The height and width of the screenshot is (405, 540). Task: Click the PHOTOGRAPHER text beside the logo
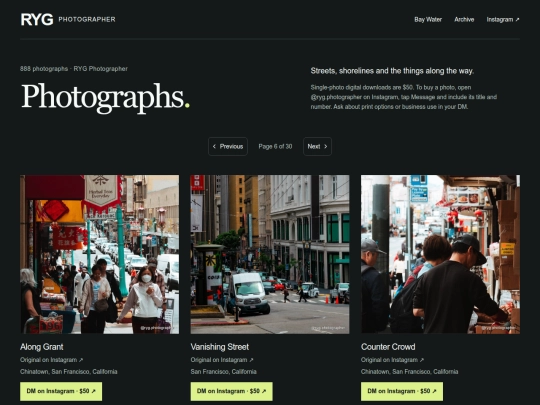87,20
